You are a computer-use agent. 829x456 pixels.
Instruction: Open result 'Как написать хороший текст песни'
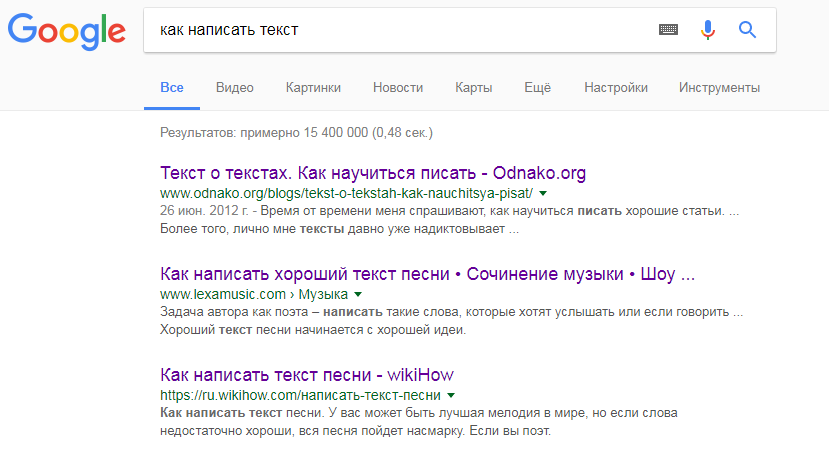click(x=427, y=274)
